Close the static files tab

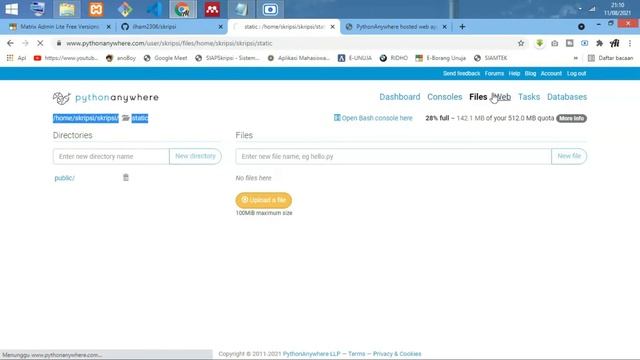point(333,27)
